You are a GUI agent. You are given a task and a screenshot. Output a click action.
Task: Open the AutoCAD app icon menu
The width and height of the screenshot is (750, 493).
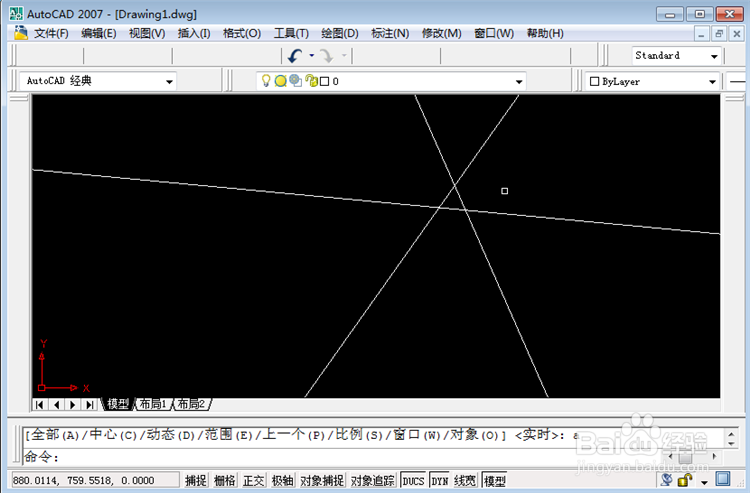click(x=16, y=14)
